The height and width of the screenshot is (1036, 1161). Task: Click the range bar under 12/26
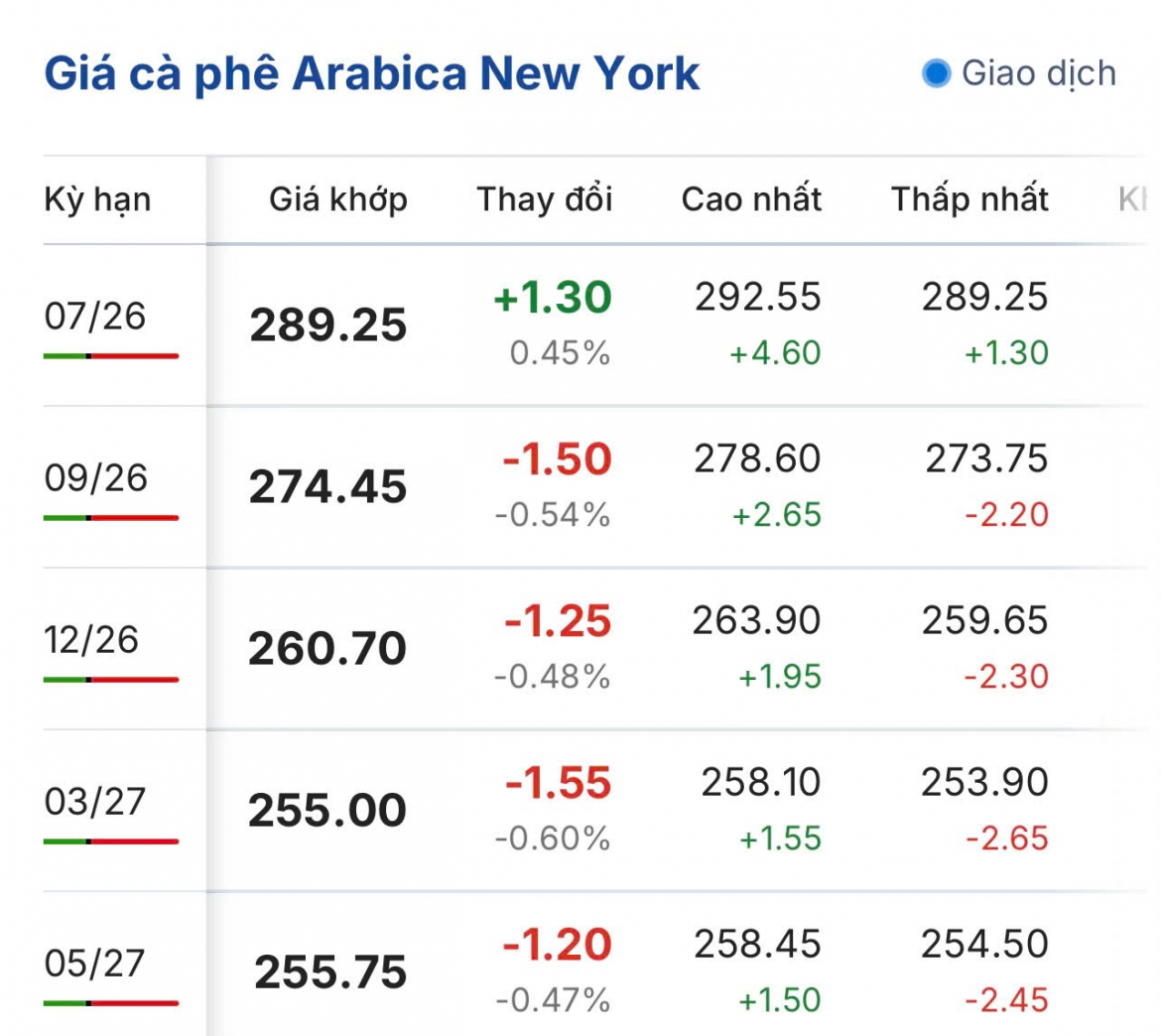pyautogui.click(x=111, y=680)
